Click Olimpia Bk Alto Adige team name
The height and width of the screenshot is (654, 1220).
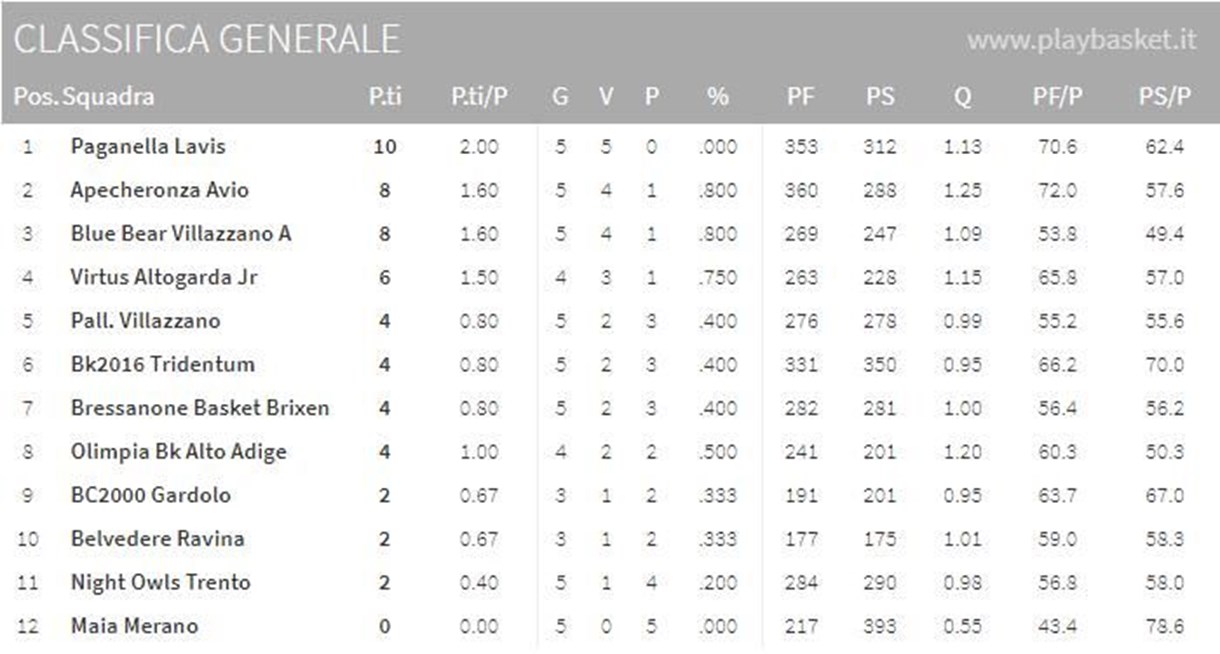click(178, 451)
